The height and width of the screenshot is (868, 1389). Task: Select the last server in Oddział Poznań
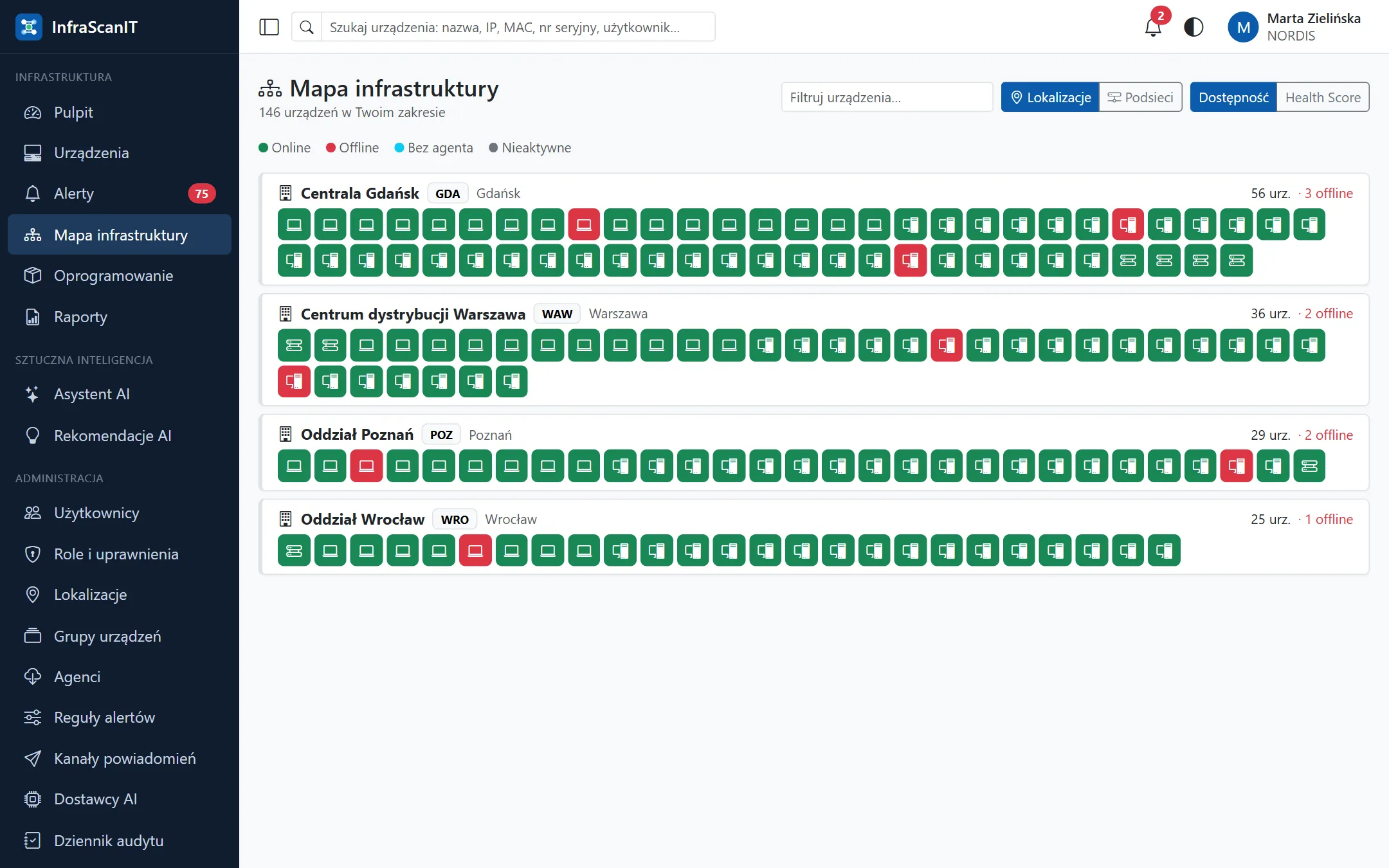click(x=1309, y=466)
